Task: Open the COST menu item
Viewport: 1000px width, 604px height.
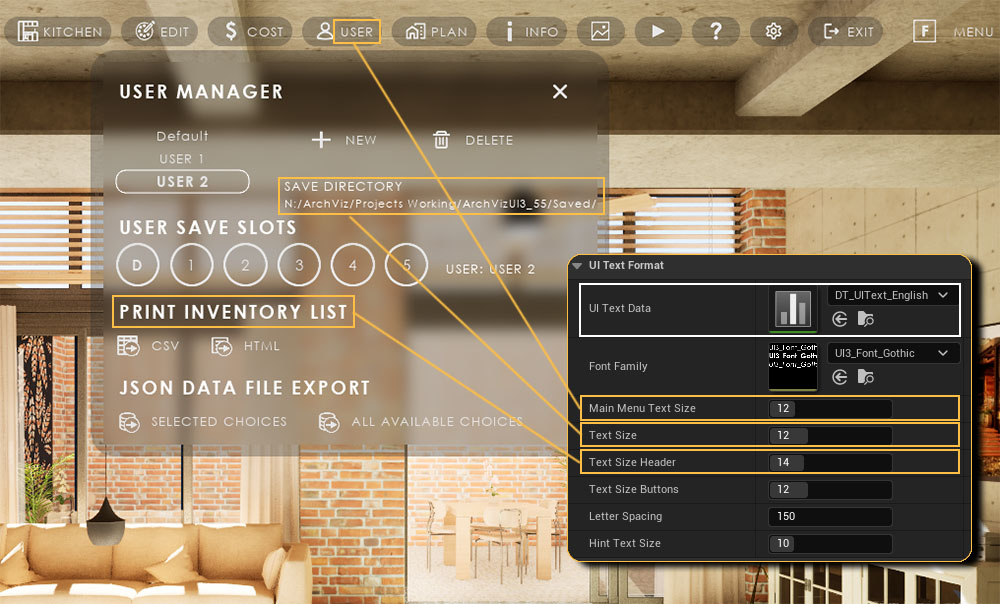Action: 250,31
